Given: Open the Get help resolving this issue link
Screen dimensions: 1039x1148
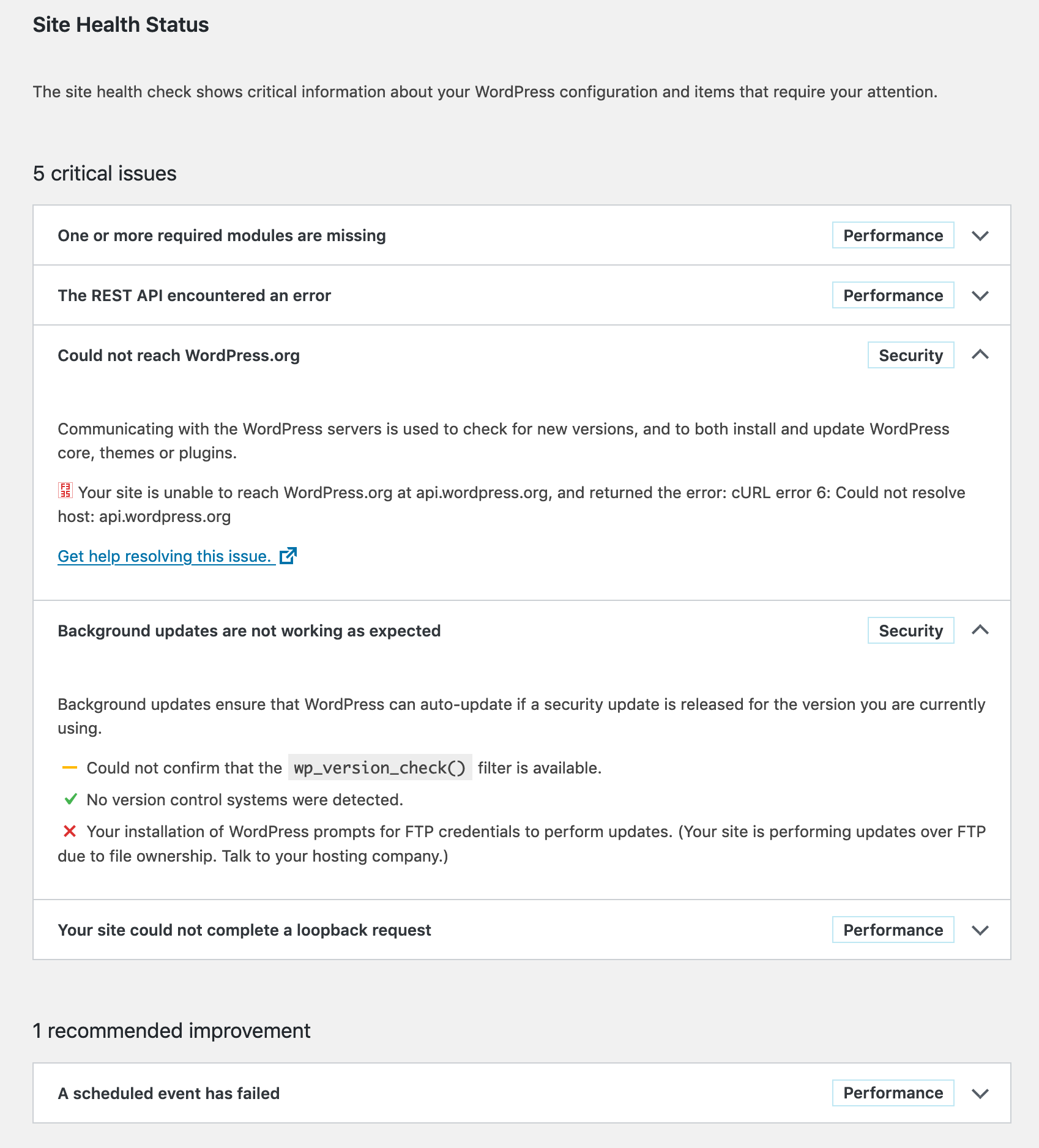Looking at the screenshot, I should click(164, 556).
